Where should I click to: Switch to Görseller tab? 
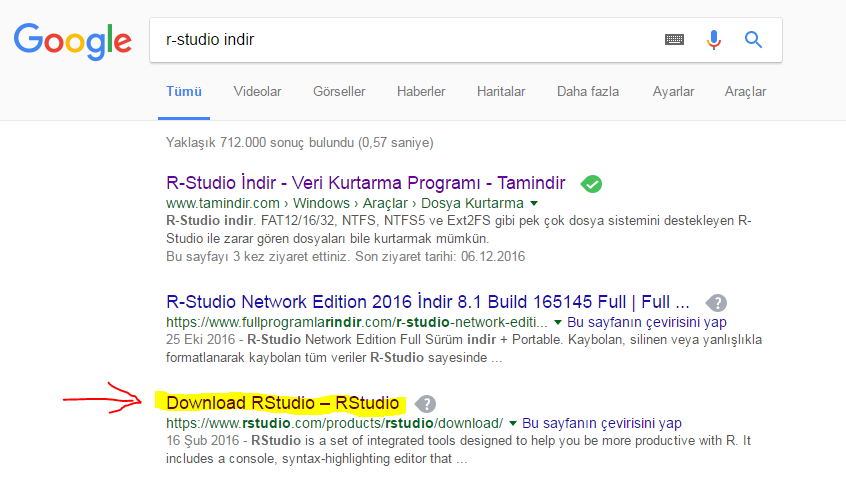(x=339, y=92)
